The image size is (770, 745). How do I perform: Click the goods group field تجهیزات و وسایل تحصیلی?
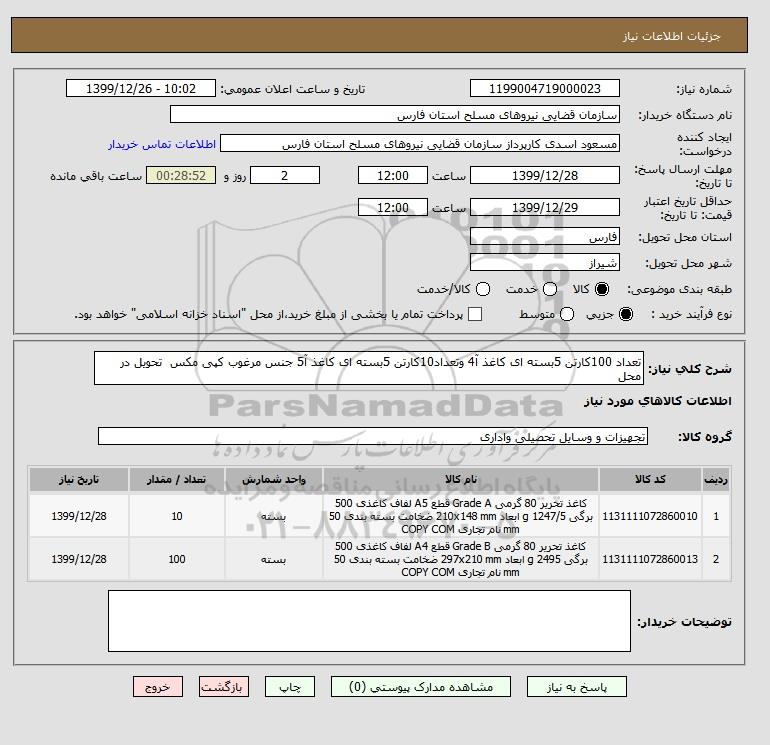[373, 436]
